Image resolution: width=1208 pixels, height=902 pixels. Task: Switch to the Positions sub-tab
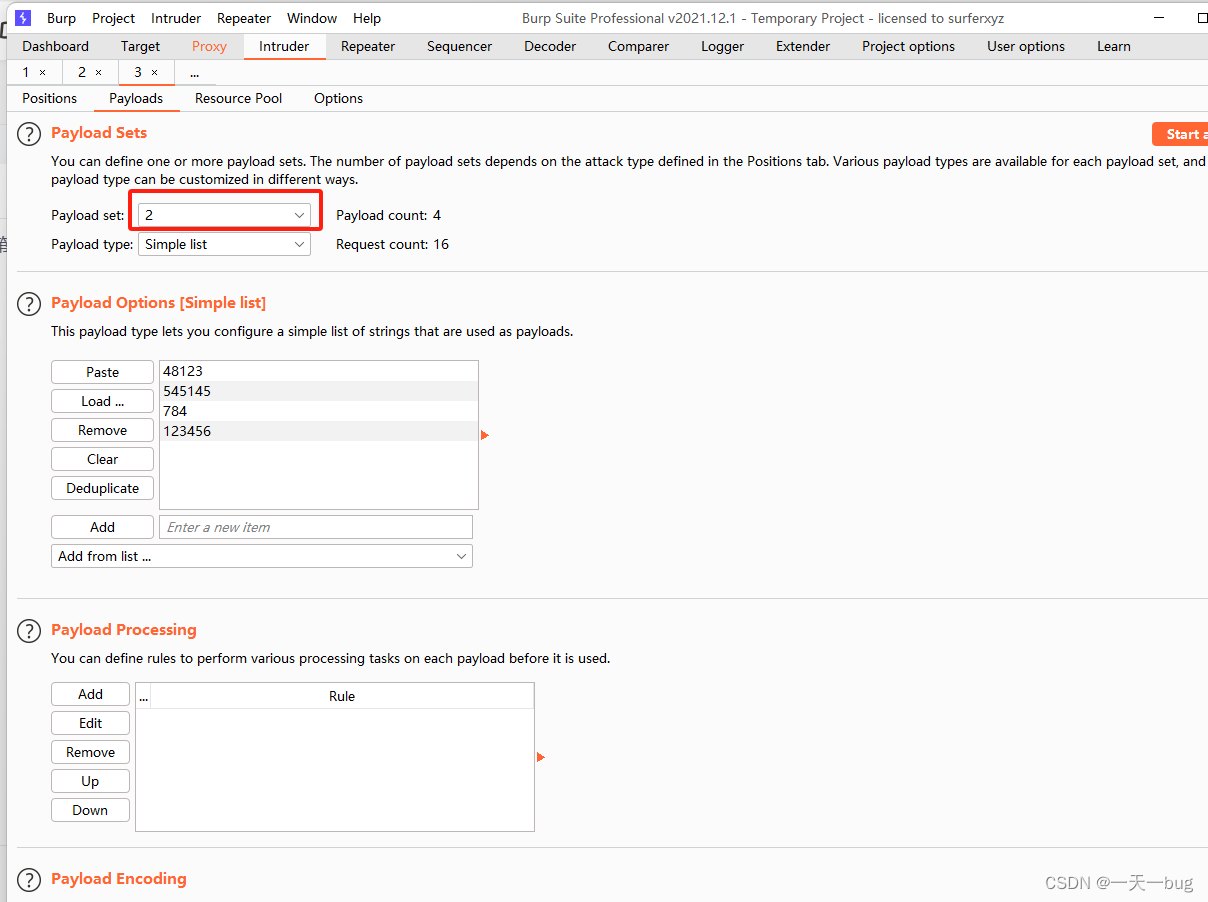click(x=50, y=98)
